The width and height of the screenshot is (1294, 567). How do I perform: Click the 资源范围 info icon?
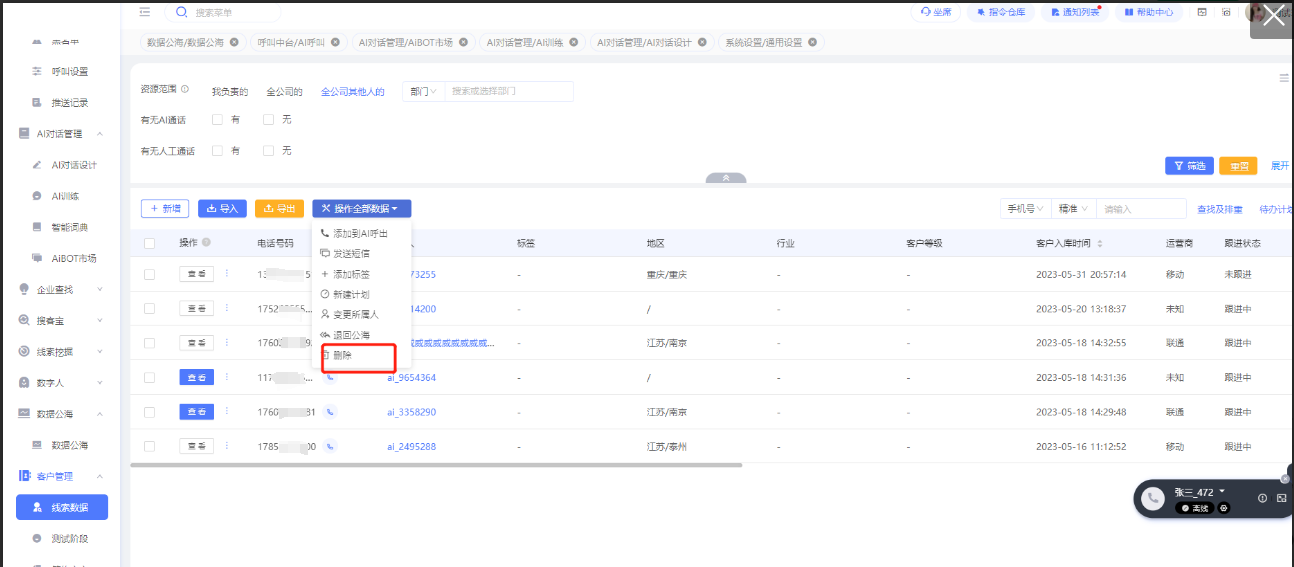[x=185, y=90]
